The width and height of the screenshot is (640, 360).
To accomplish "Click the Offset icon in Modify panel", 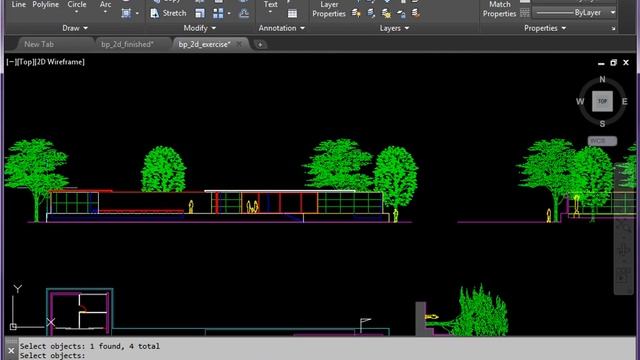I will (x=244, y=13).
